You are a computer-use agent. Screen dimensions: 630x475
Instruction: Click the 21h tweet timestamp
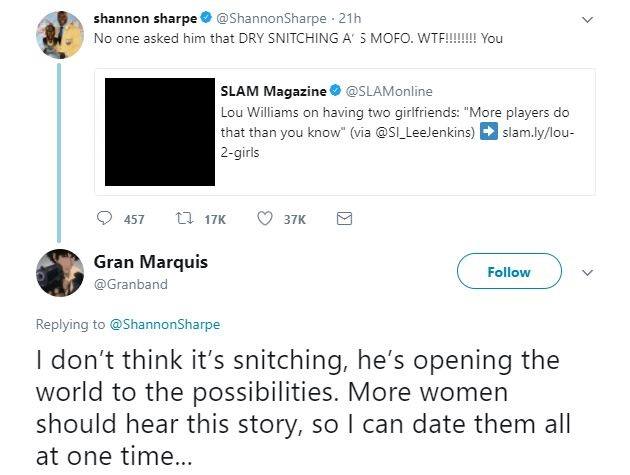tap(350, 18)
